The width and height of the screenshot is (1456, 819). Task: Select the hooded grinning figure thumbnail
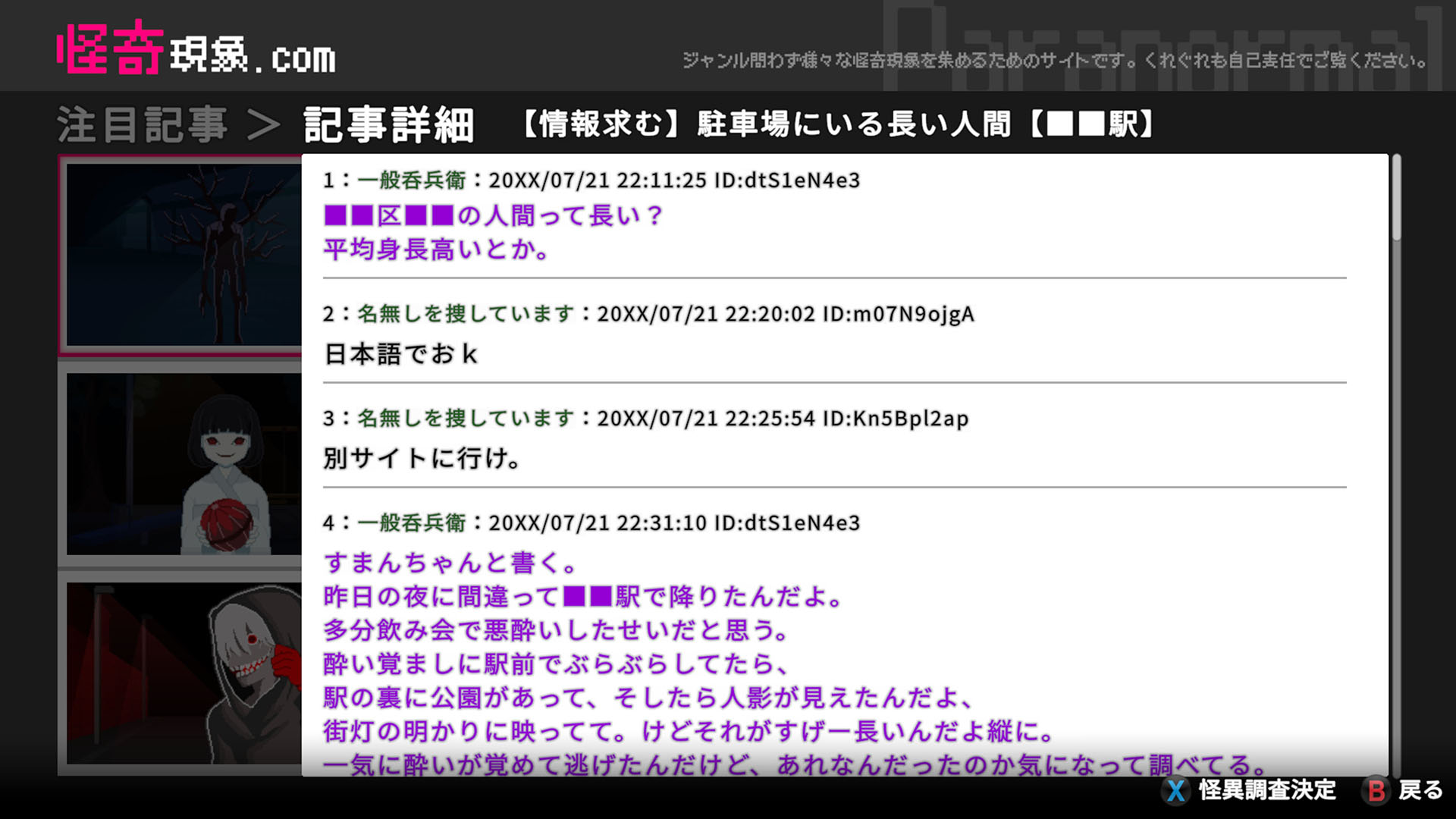coord(182,673)
